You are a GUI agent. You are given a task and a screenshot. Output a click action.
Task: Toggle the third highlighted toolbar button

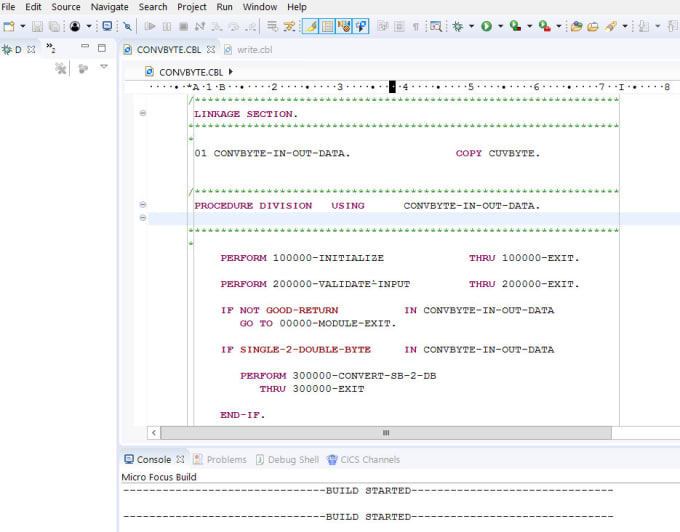(344, 26)
